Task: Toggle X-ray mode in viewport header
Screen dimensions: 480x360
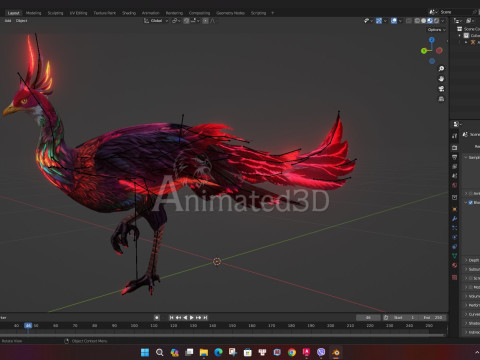Action: (x=409, y=21)
